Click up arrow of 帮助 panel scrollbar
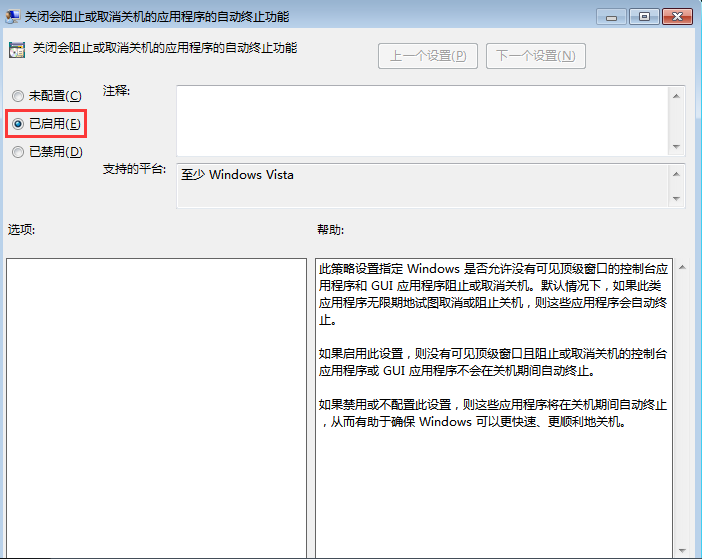Viewport: 702px width, 559px height. pyautogui.click(x=681, y=268)
